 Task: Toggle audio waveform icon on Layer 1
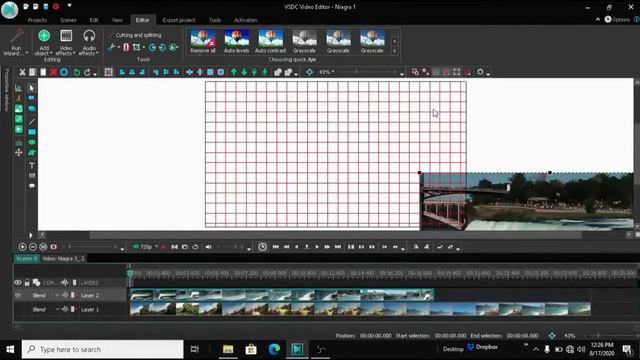click(x=64, y=309)
